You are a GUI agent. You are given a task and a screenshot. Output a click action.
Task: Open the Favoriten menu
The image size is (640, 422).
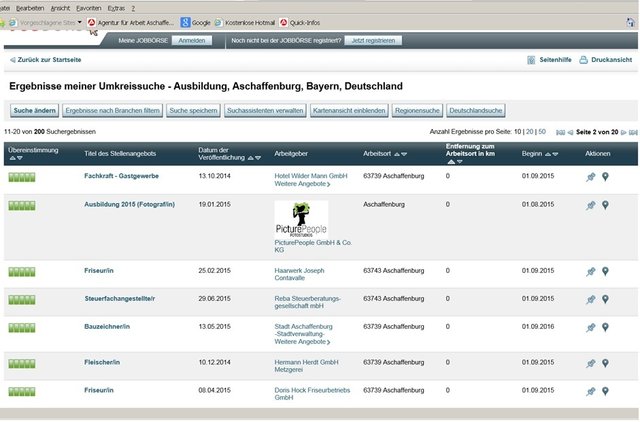[x=89, y=8]
